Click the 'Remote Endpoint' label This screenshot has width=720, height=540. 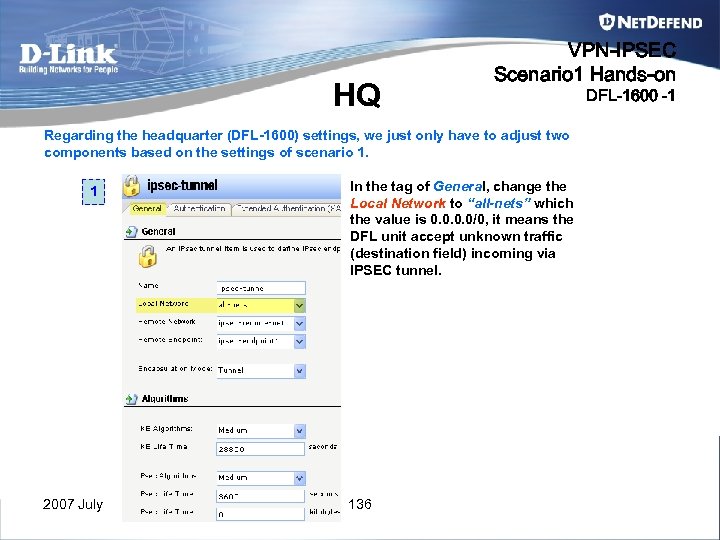pyautogui.click(x=170, y=340)
